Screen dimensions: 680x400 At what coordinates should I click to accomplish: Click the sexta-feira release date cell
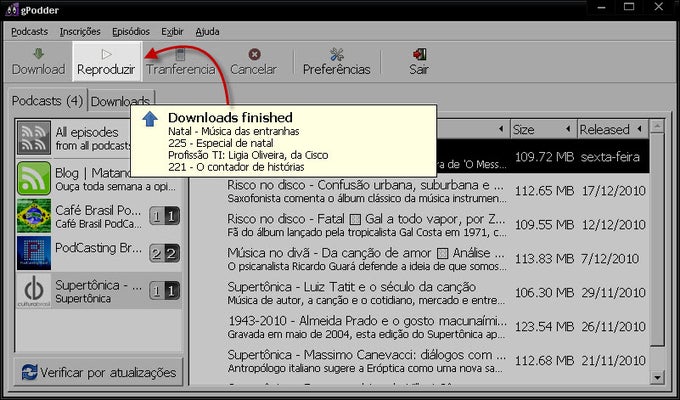pos(610,157)
